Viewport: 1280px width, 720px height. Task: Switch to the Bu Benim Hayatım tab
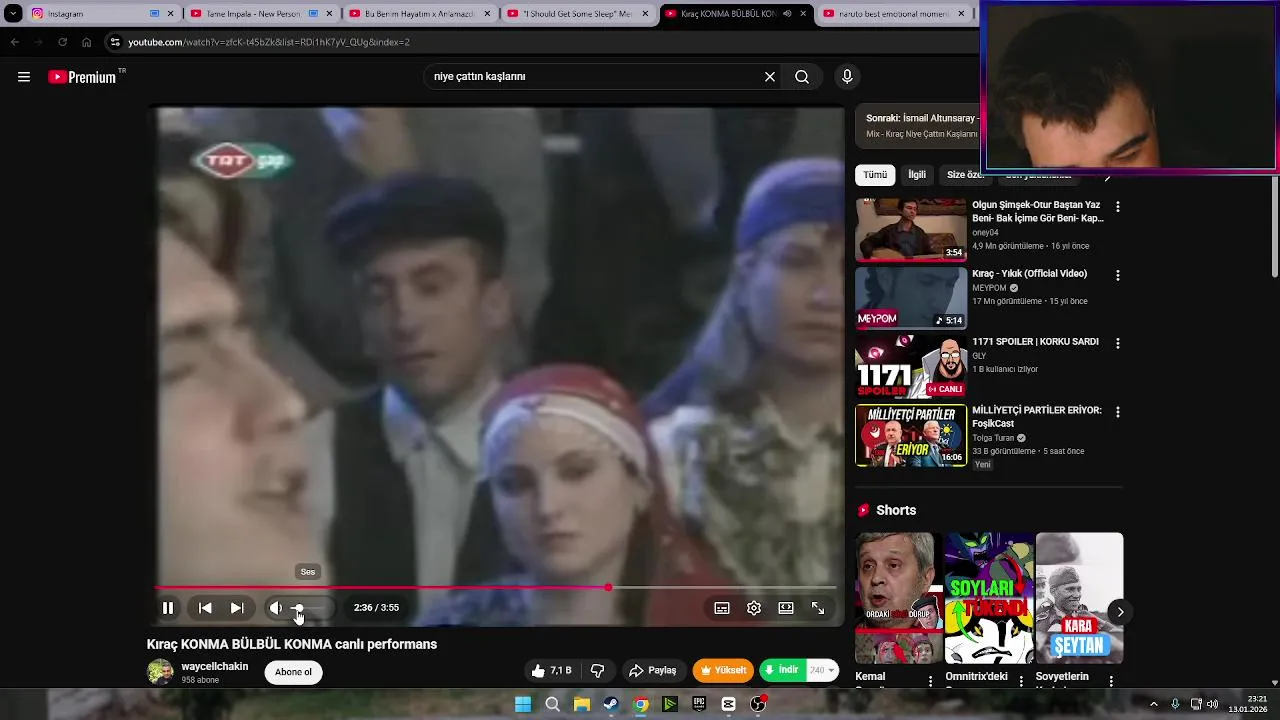(x=419, y=14)
